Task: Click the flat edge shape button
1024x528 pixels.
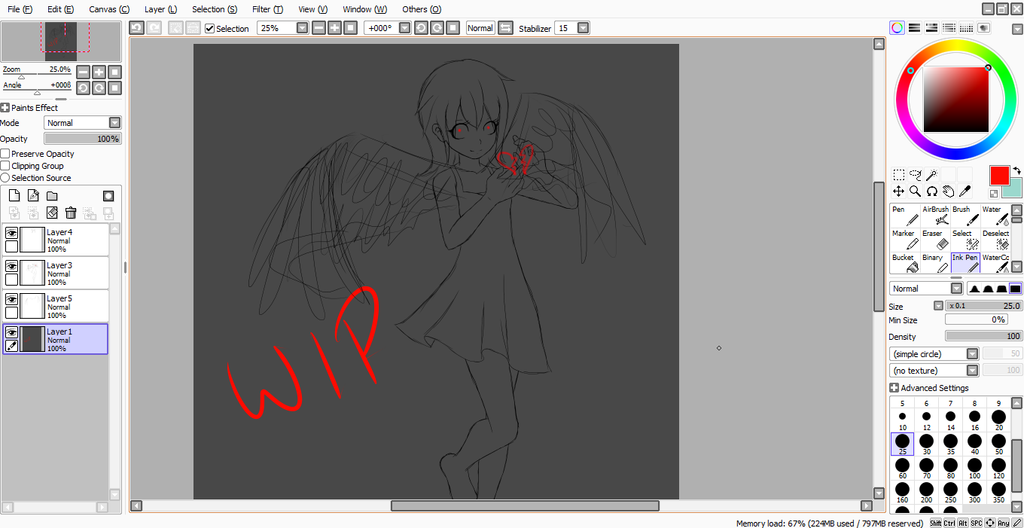Action: point(1016,288)
